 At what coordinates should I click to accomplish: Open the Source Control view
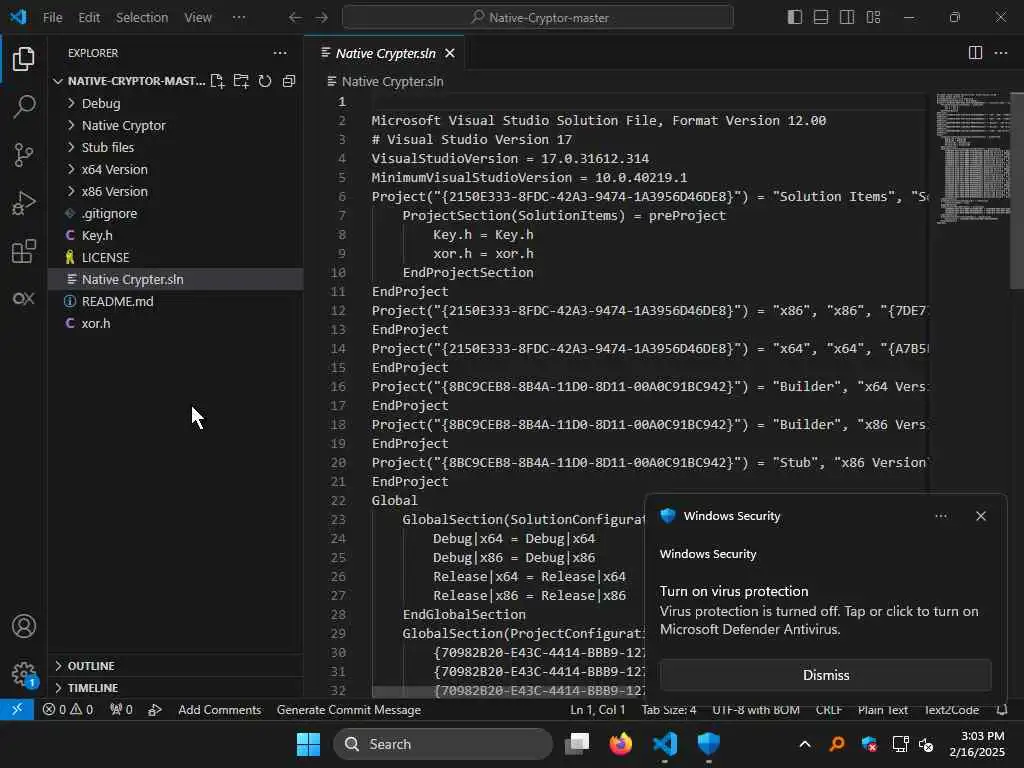(24, 155)
